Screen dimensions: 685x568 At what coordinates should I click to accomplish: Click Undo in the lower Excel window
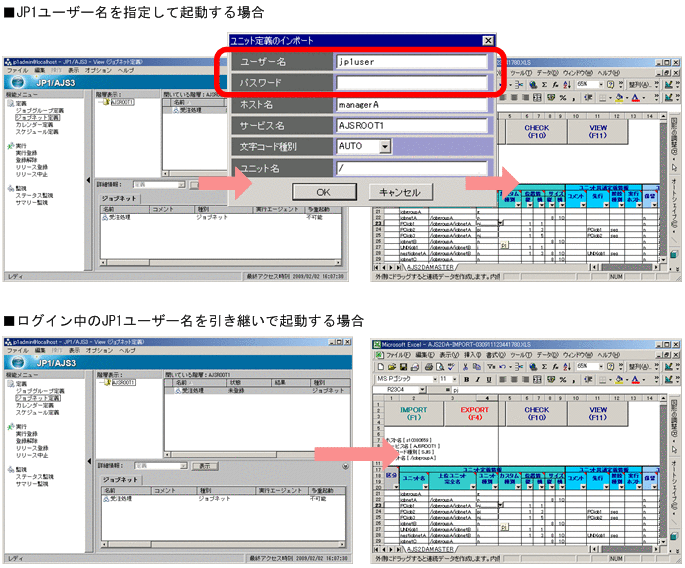tap(502, 367)
